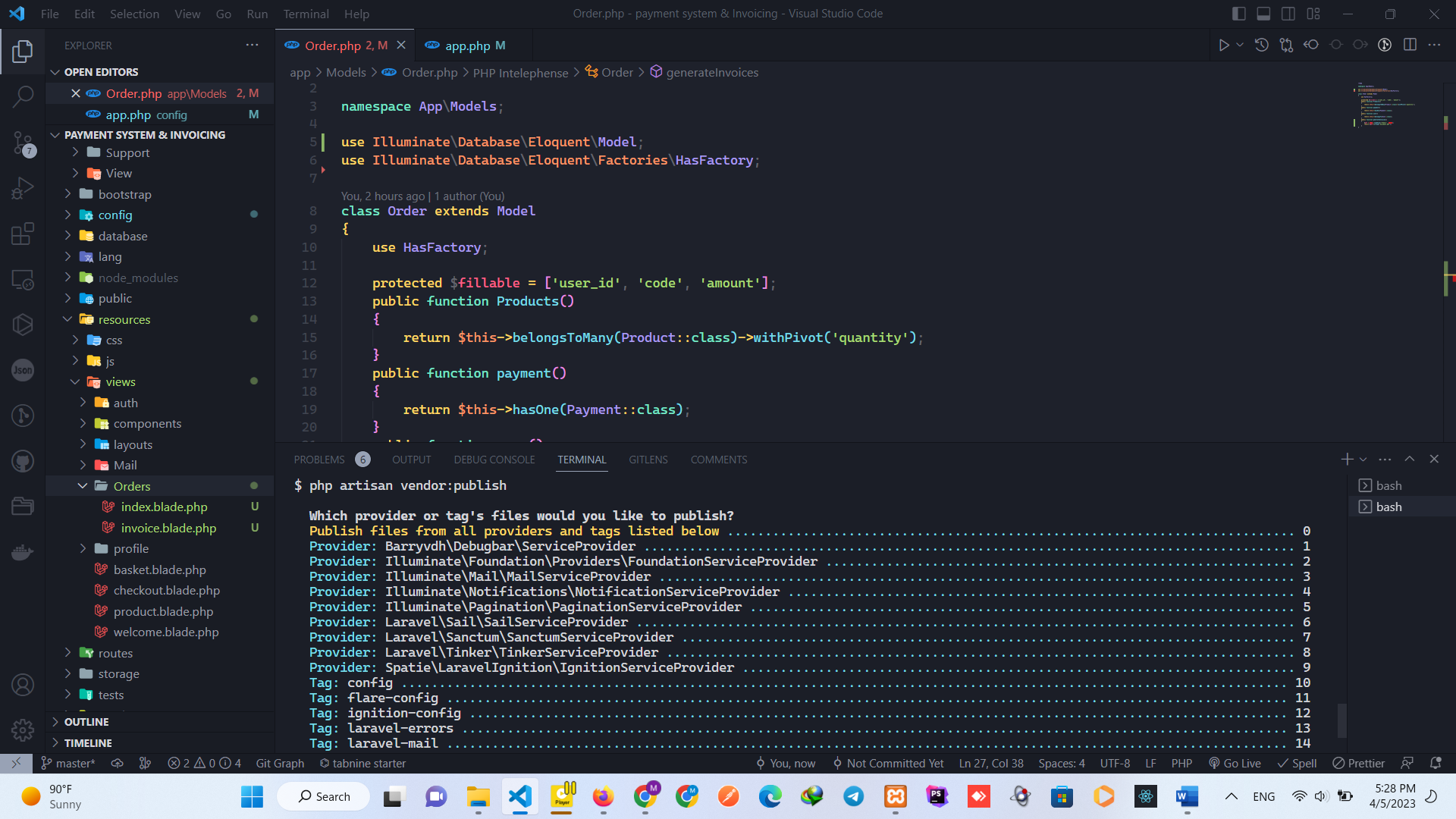Click Go Live in status bar
This screenshot has width=1456, height=819.
tap(1235, 763)
